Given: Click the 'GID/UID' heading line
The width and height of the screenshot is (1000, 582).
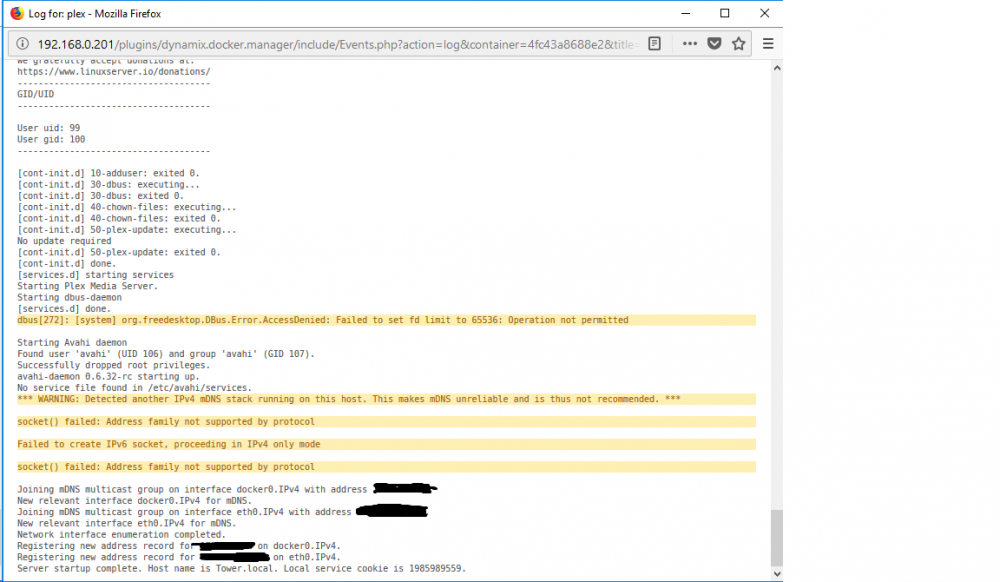Looking at the screenshot, I should click(36, 94).
